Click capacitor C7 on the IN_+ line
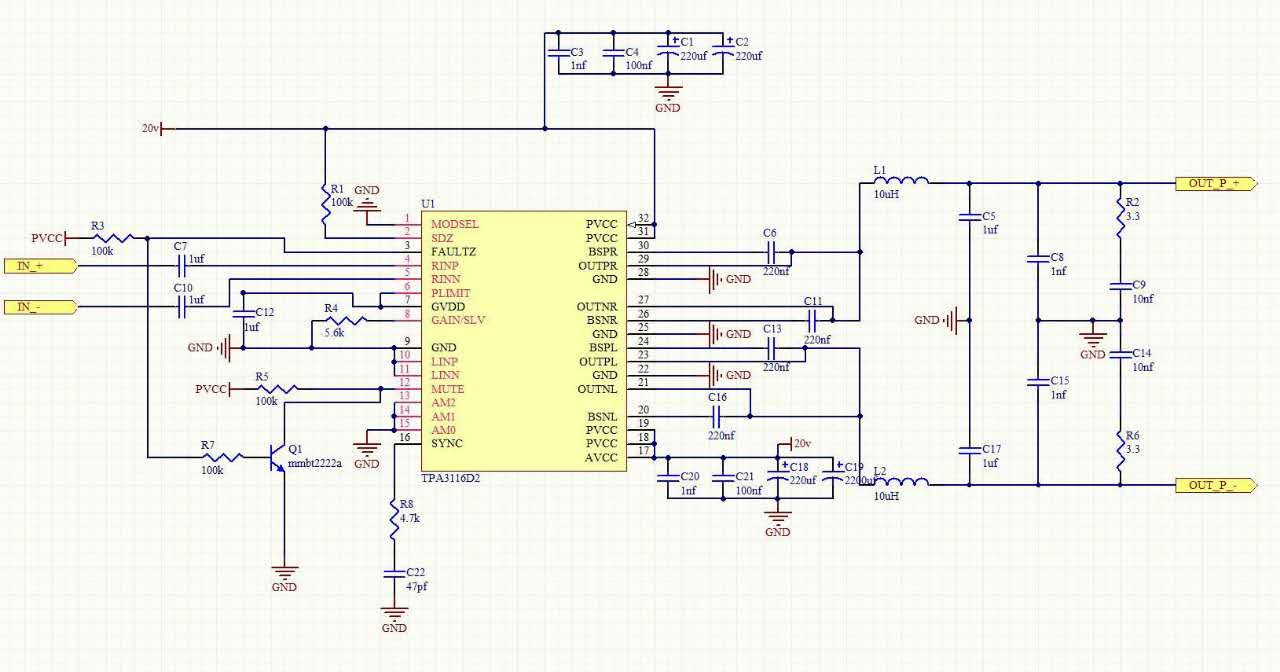 coord(182,266)
